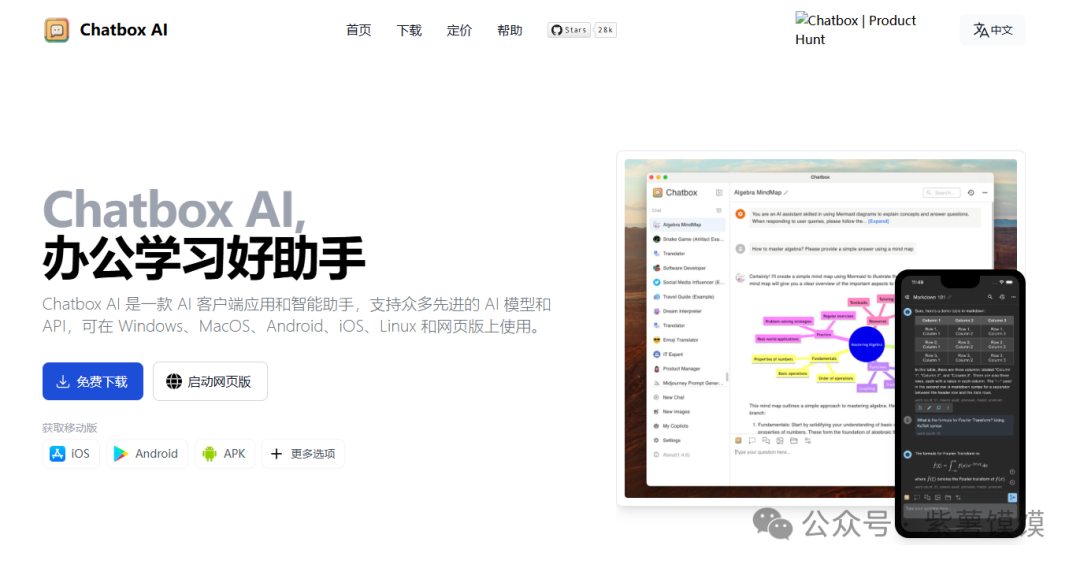This screenshot has width=1080, height=568.
Task: Go to the 首页 nav item
Action: [358, 30]
